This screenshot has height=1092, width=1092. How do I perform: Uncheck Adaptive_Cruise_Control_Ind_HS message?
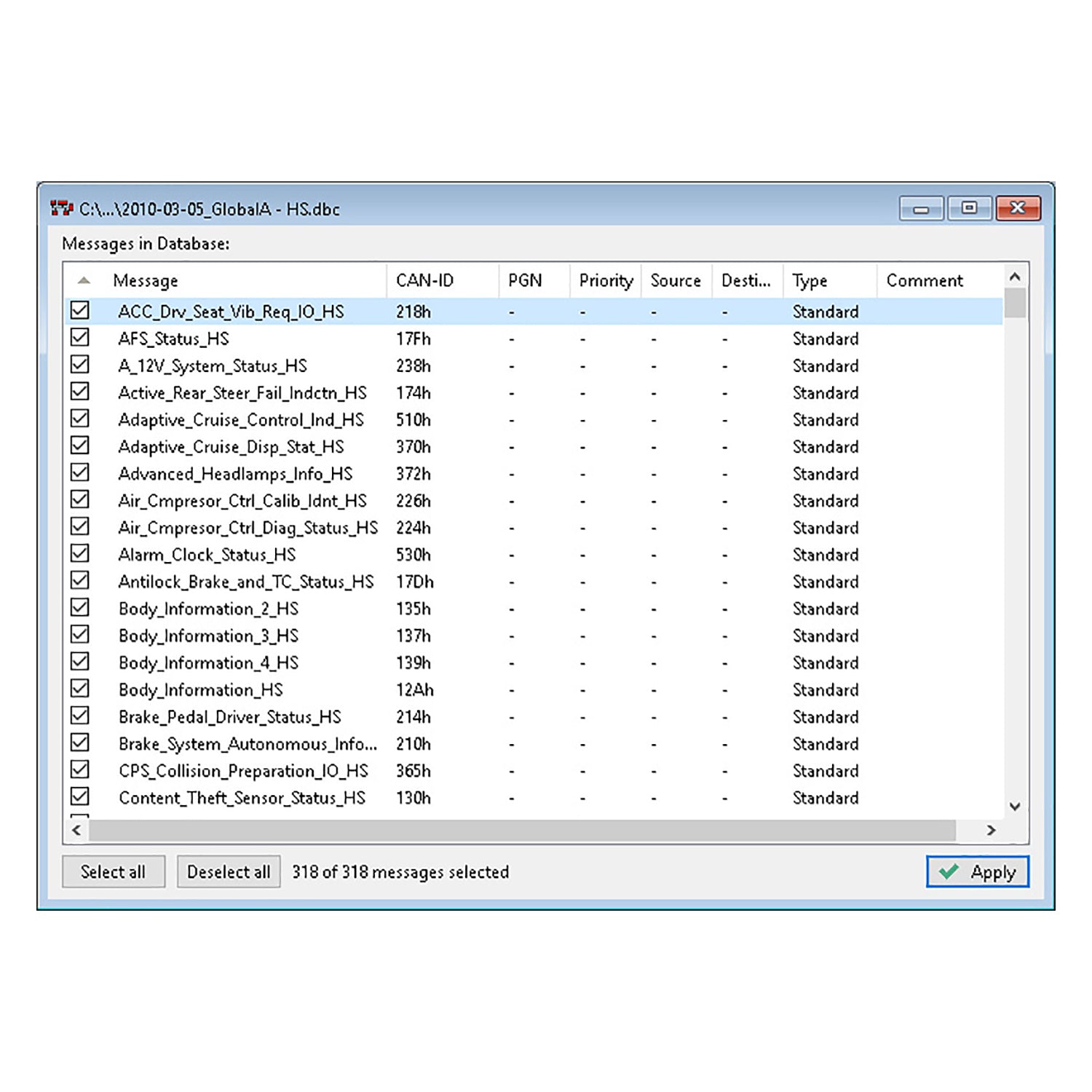(x=82, y=419)
